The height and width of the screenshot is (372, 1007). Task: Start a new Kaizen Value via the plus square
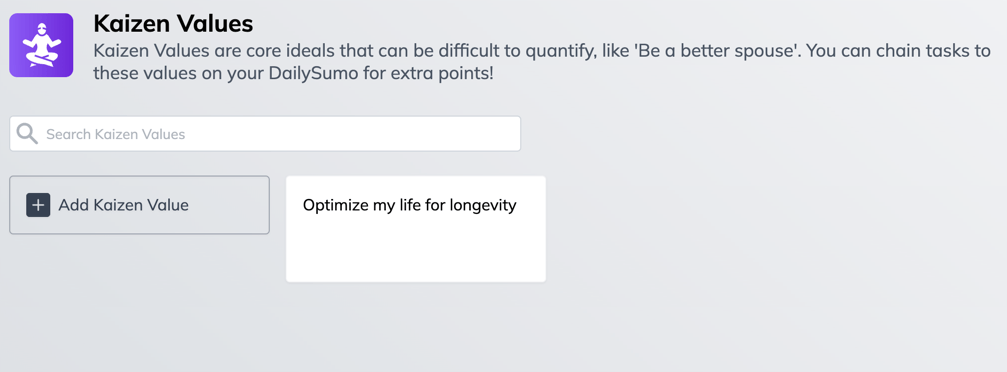(x=38, y=205)
